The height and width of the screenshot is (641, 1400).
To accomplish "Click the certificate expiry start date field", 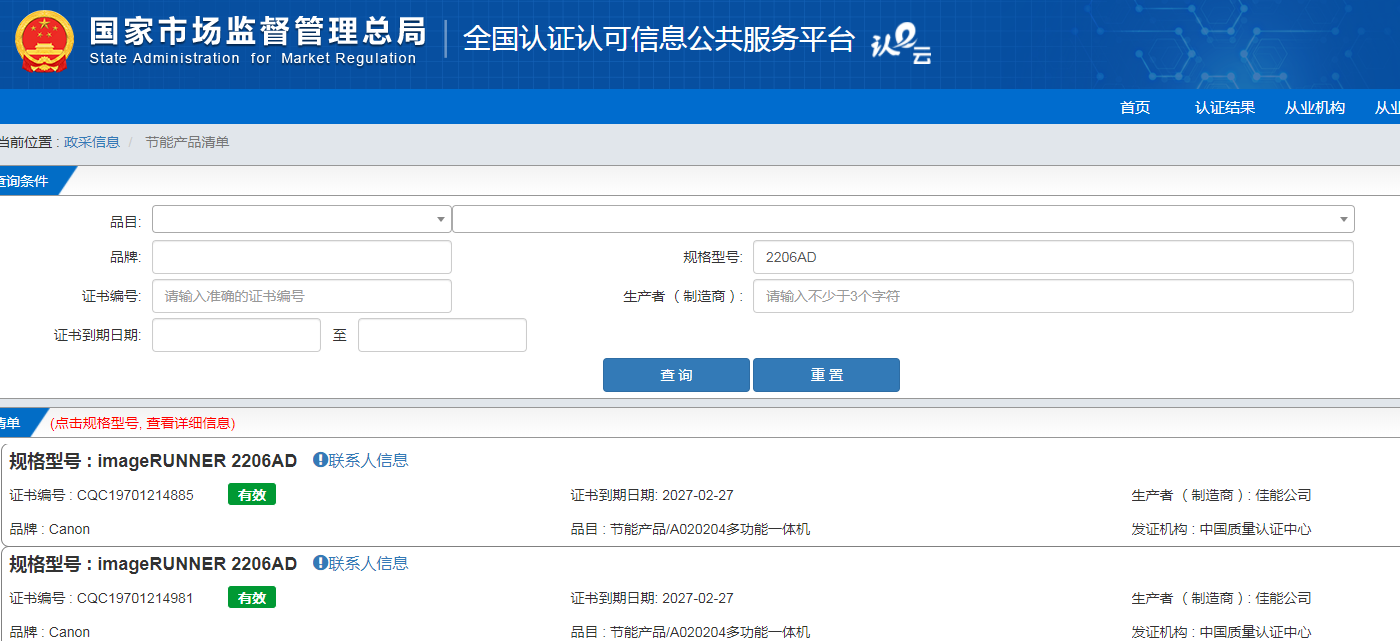I will click(236, 335).
